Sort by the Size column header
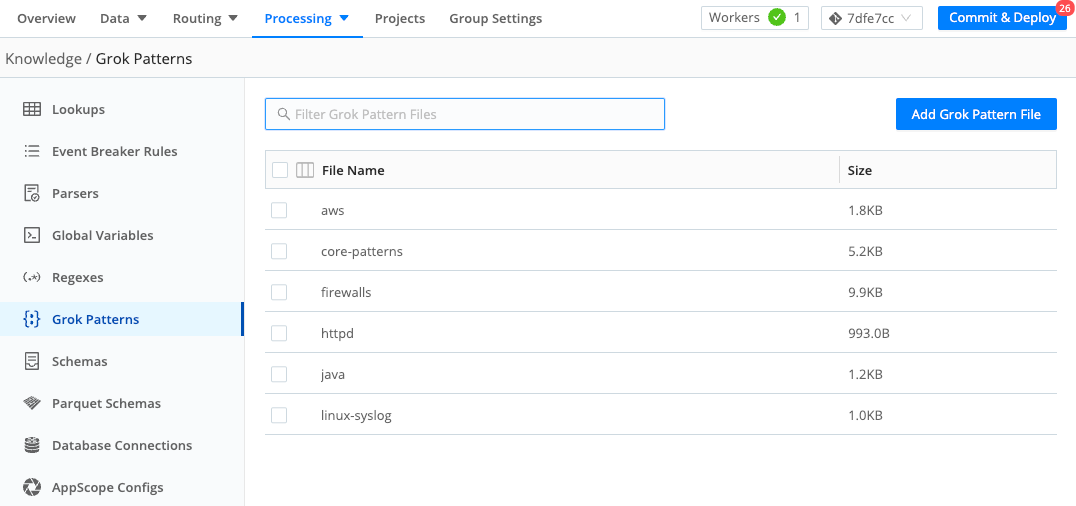This screenshot has width=1076, height=506. 860,170
